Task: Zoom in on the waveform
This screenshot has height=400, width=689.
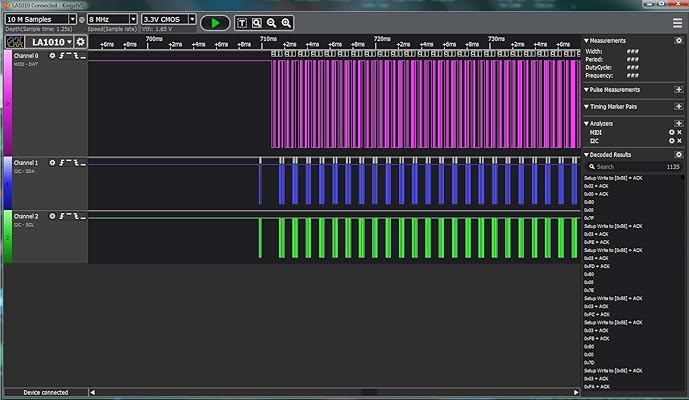Action: tap(287, 22)
